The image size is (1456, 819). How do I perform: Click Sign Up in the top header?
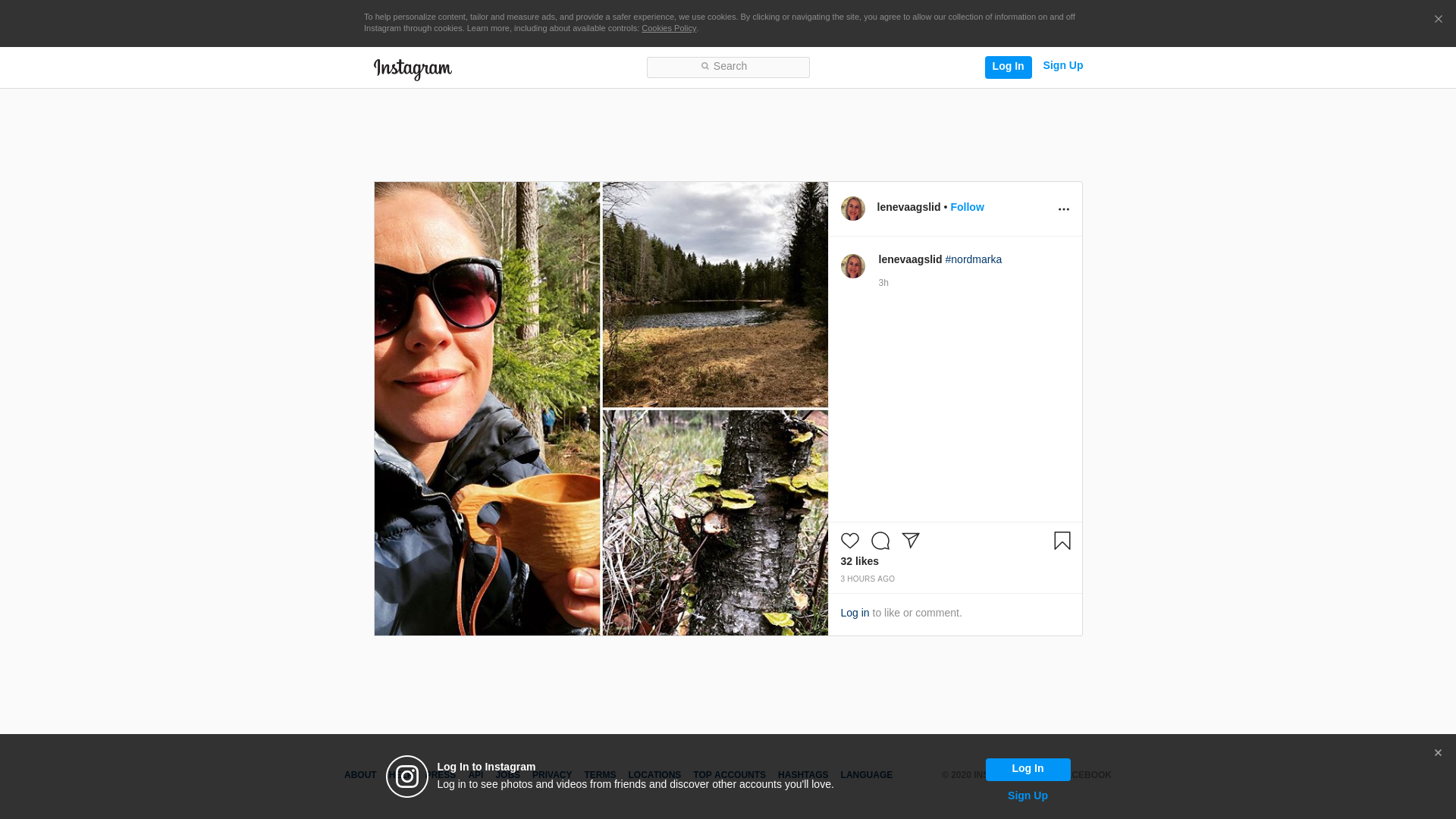point(1062,65)
